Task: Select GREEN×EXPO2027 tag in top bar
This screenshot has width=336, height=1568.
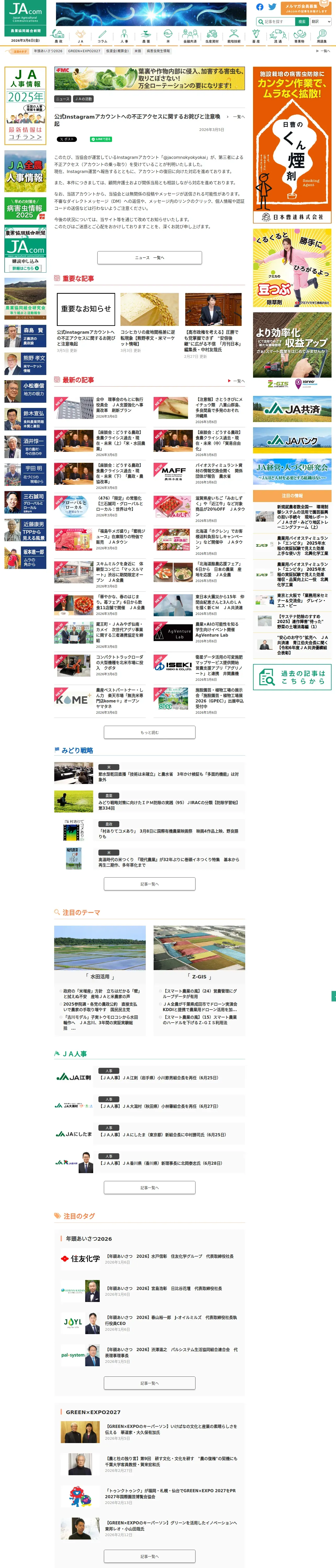Action: pos(84,51)
